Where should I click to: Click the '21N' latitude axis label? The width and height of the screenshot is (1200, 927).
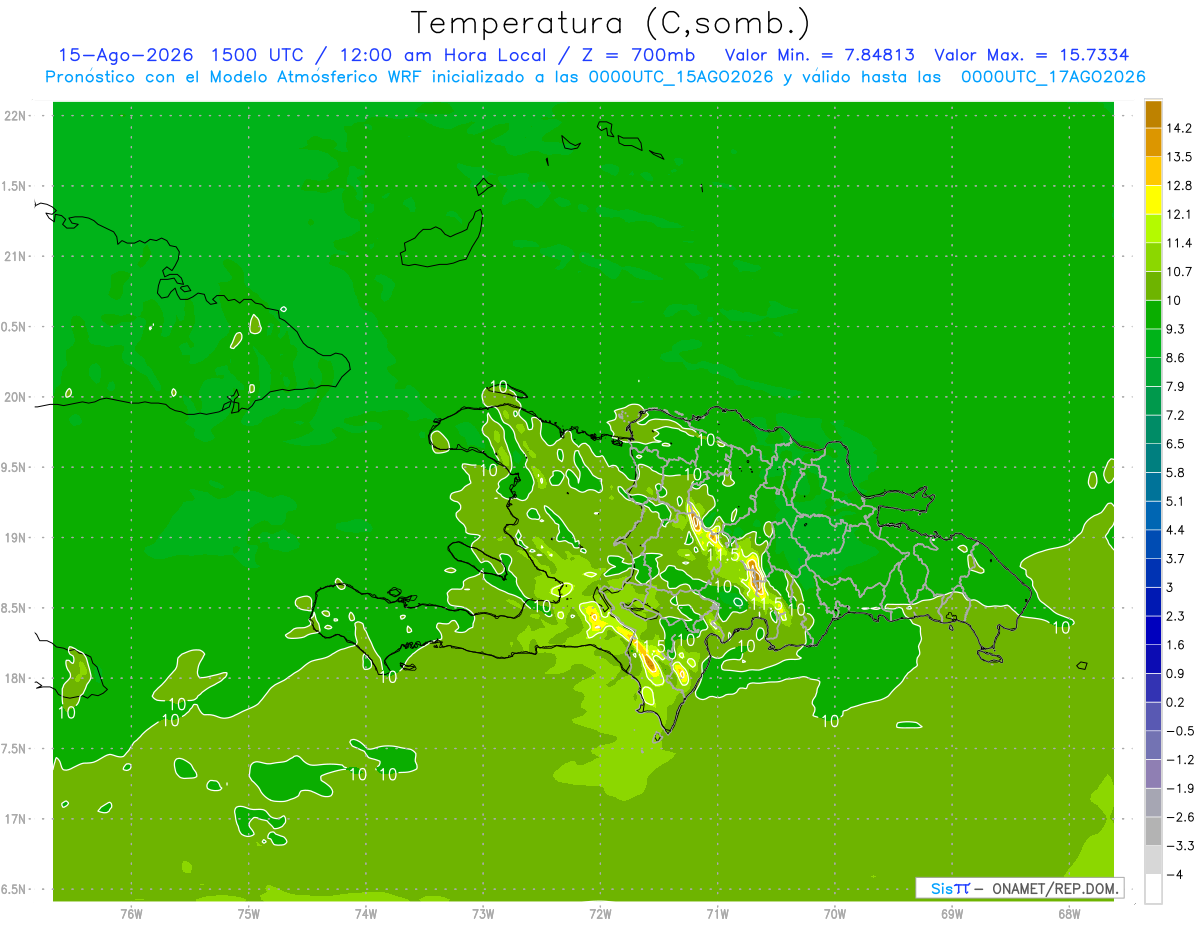coord(15,256)
